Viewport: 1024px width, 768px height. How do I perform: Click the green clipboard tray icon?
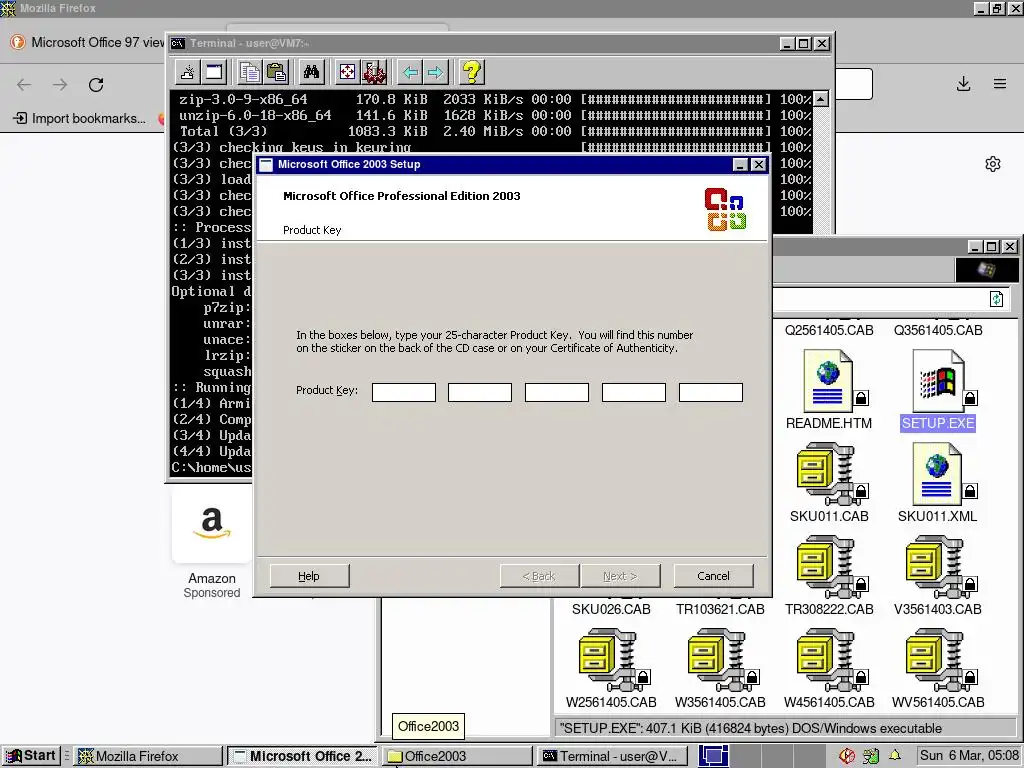(871, 756)
